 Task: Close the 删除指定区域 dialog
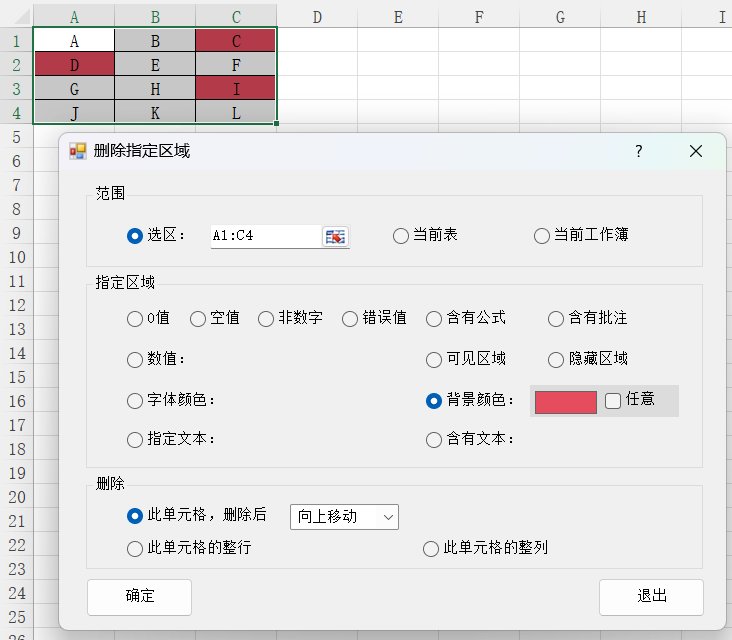click(696, 151)
